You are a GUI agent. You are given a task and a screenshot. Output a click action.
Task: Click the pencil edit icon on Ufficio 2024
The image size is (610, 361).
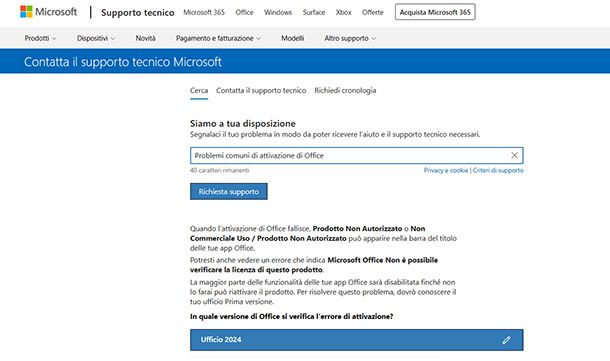(506, 340)
